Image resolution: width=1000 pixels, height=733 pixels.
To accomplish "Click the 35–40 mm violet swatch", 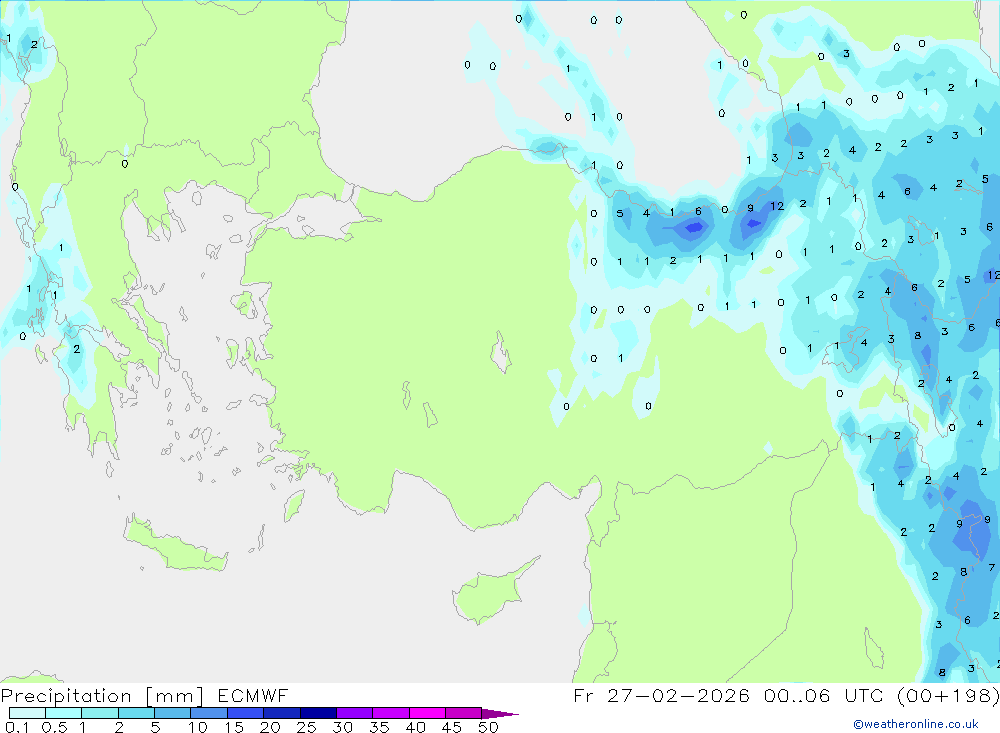I will [390, 713].
